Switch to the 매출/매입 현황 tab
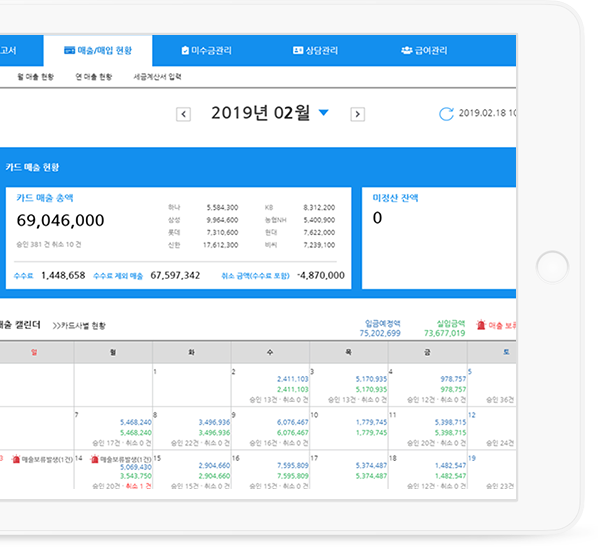598x558 pixels. [98, 50]
